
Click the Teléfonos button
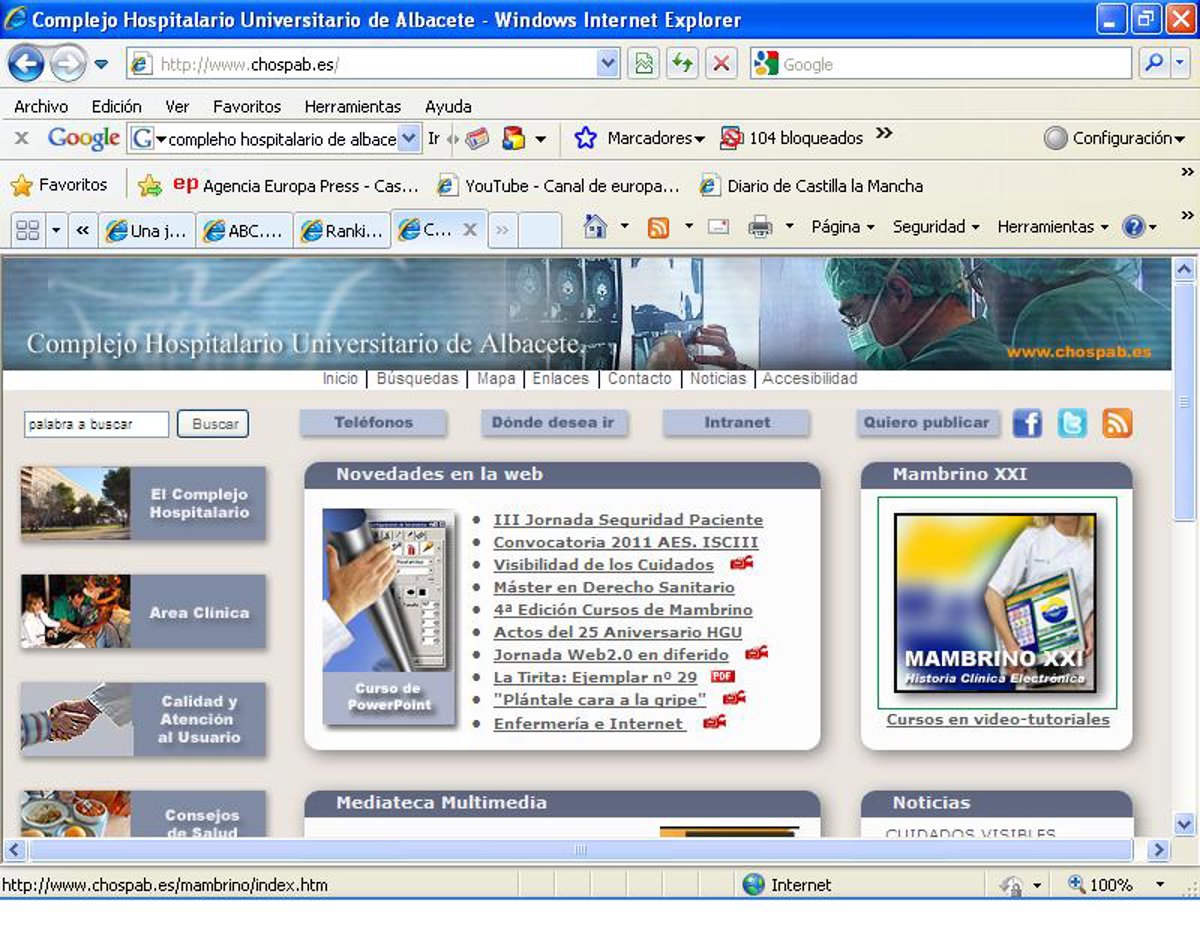pyautogui.click(x=373, y=423)
